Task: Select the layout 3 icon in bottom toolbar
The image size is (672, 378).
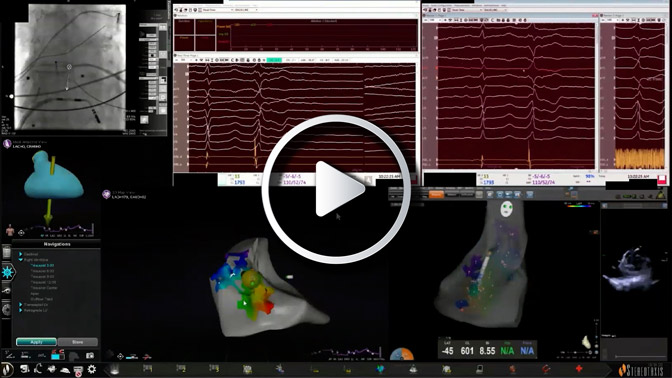Action: pyautogui.click(x=214, y=369)
